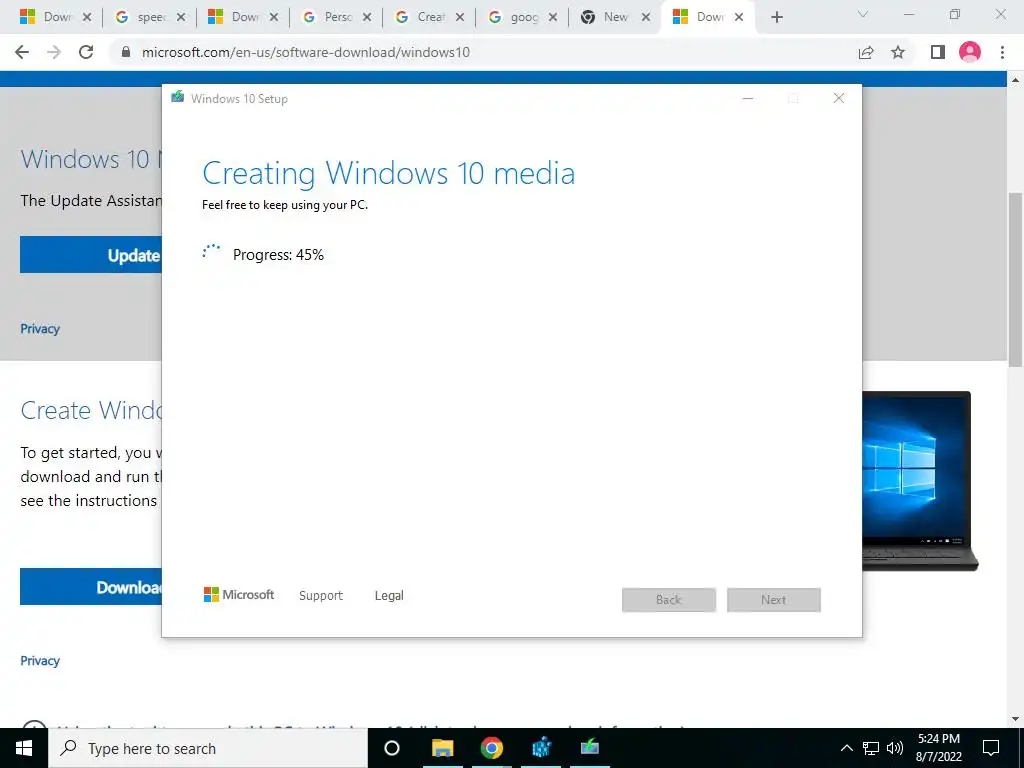Click taskbar search box
1024x768 pixels.
click(x=208, y=748)
